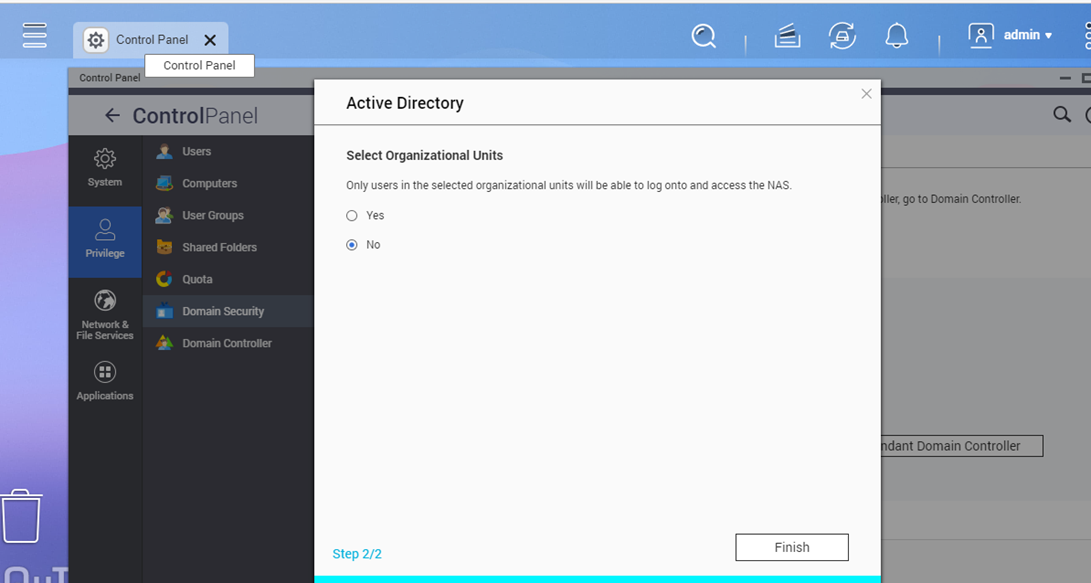This screenshot has width=1091, height=583.
Task: Open background tasks icon
Action: [x=787, y=35]
